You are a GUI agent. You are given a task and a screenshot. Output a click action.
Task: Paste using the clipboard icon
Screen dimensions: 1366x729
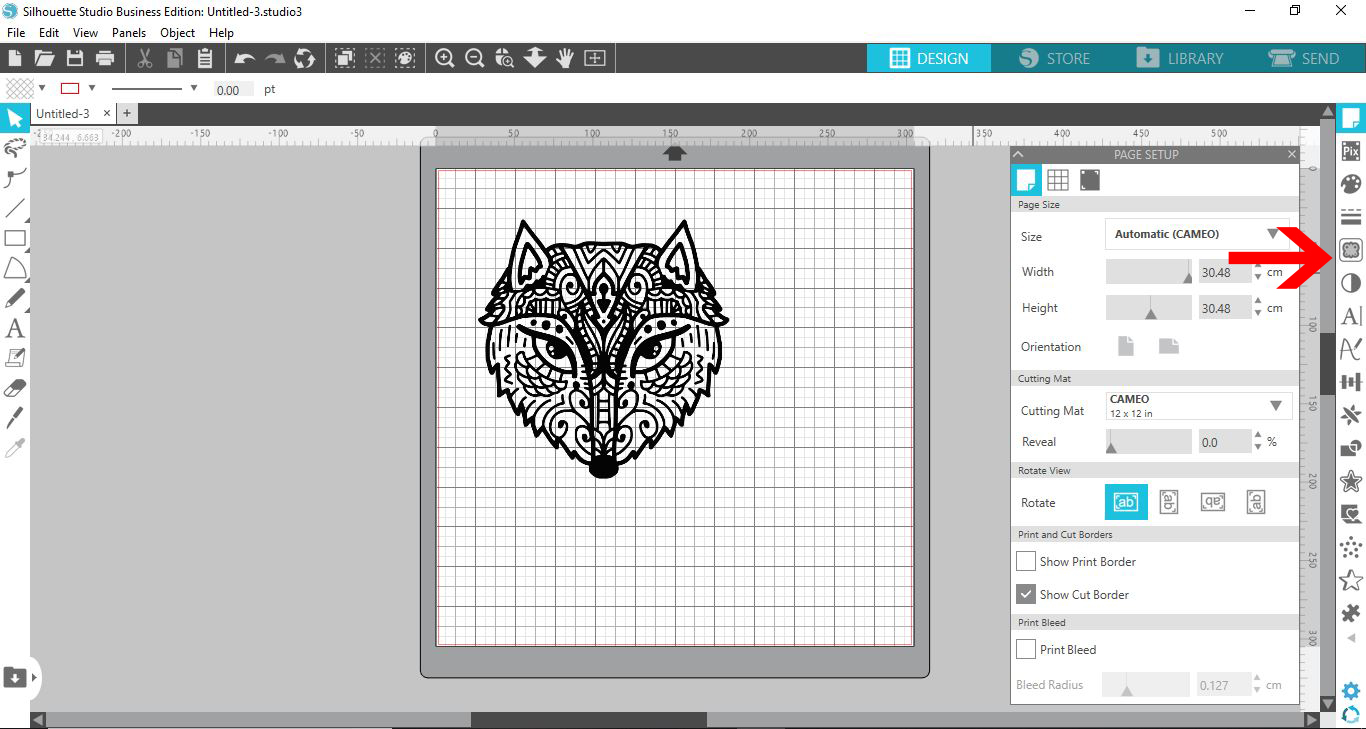click(x=205, y=58)
